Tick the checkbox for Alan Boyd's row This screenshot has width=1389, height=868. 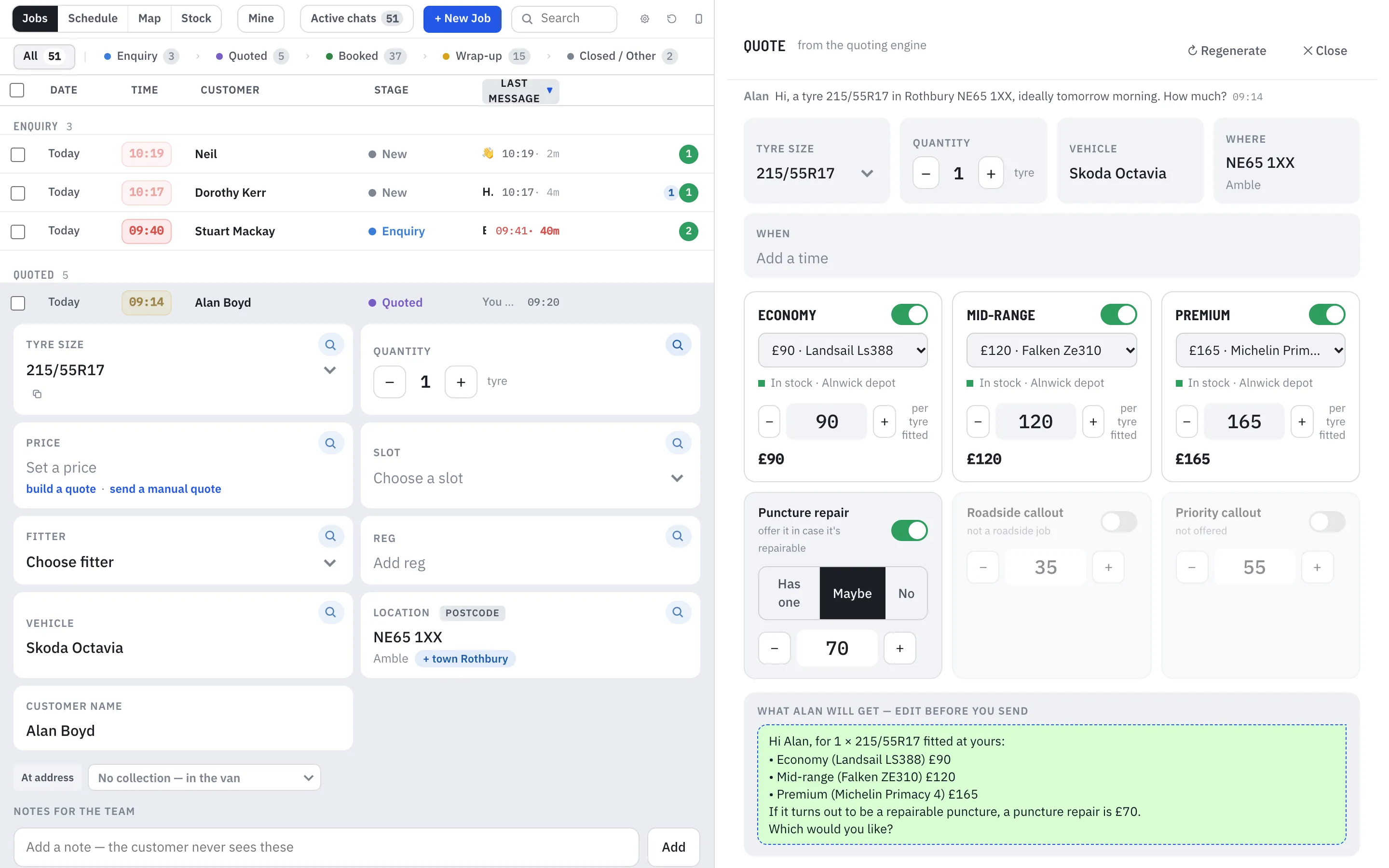click(18, 303)
